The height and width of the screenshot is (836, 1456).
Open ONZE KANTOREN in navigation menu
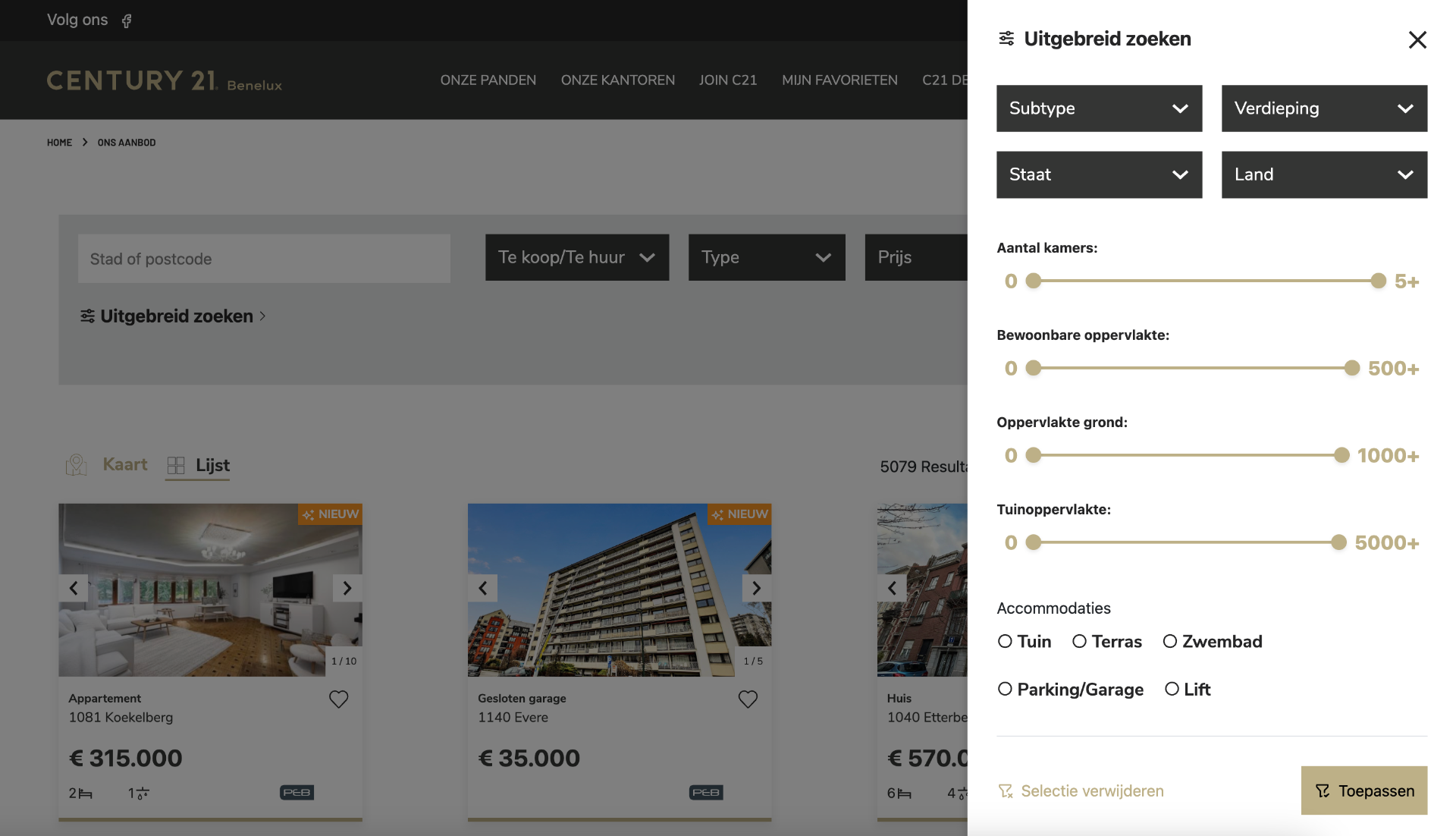[x=617, y=80]
